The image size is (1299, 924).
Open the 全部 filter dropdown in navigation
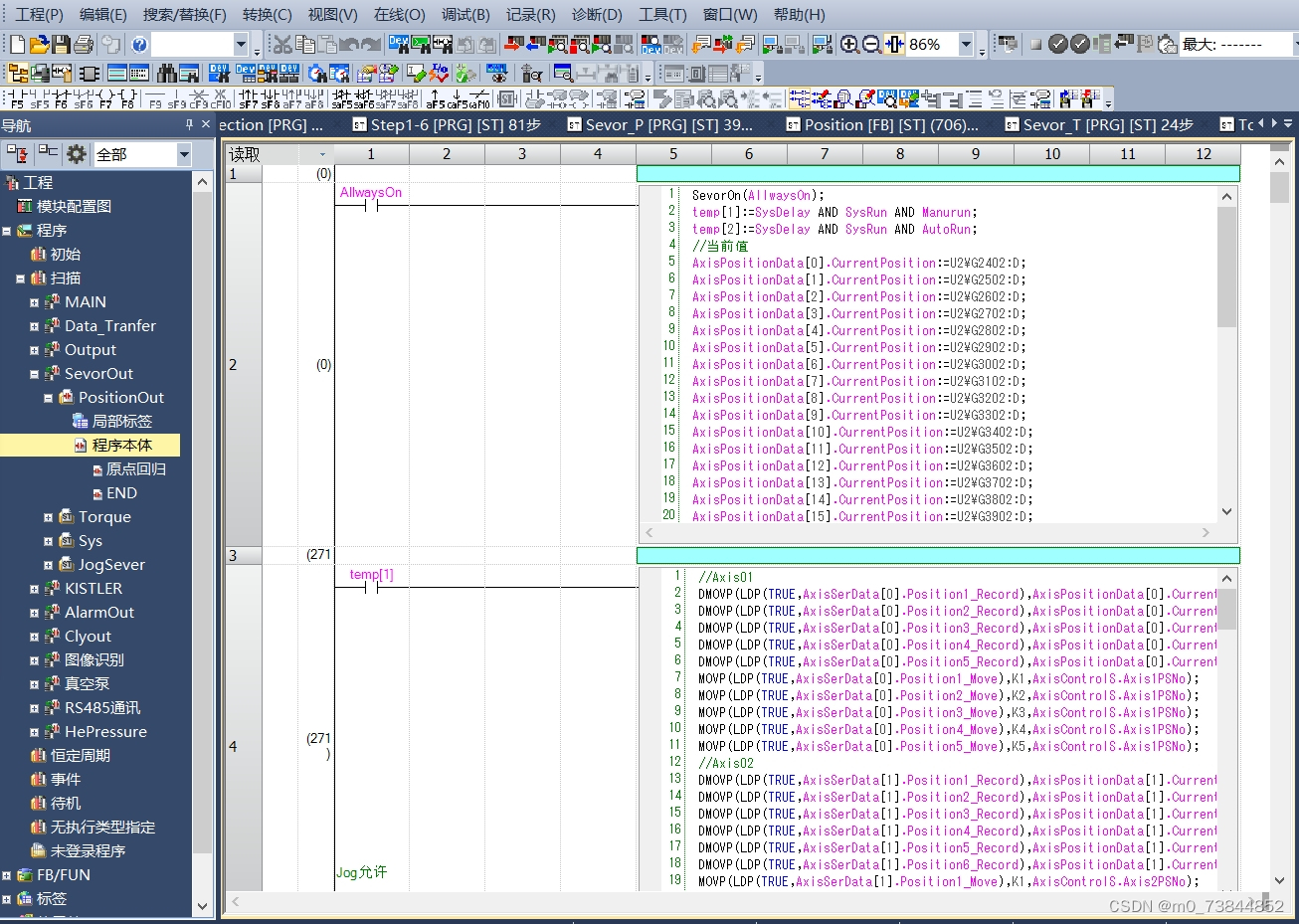pyautogui.click(x=184, y=154)
